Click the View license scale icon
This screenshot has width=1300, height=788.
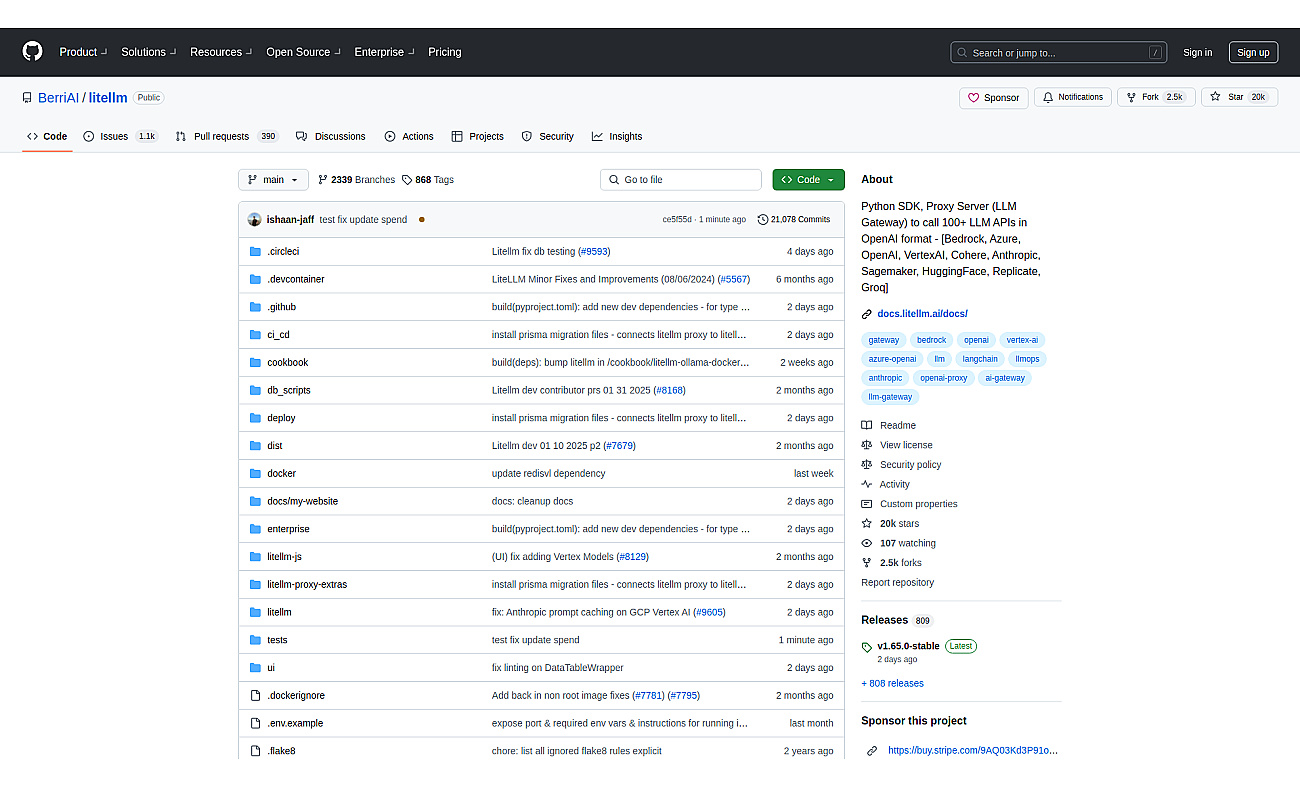click(x=867, y=445)
